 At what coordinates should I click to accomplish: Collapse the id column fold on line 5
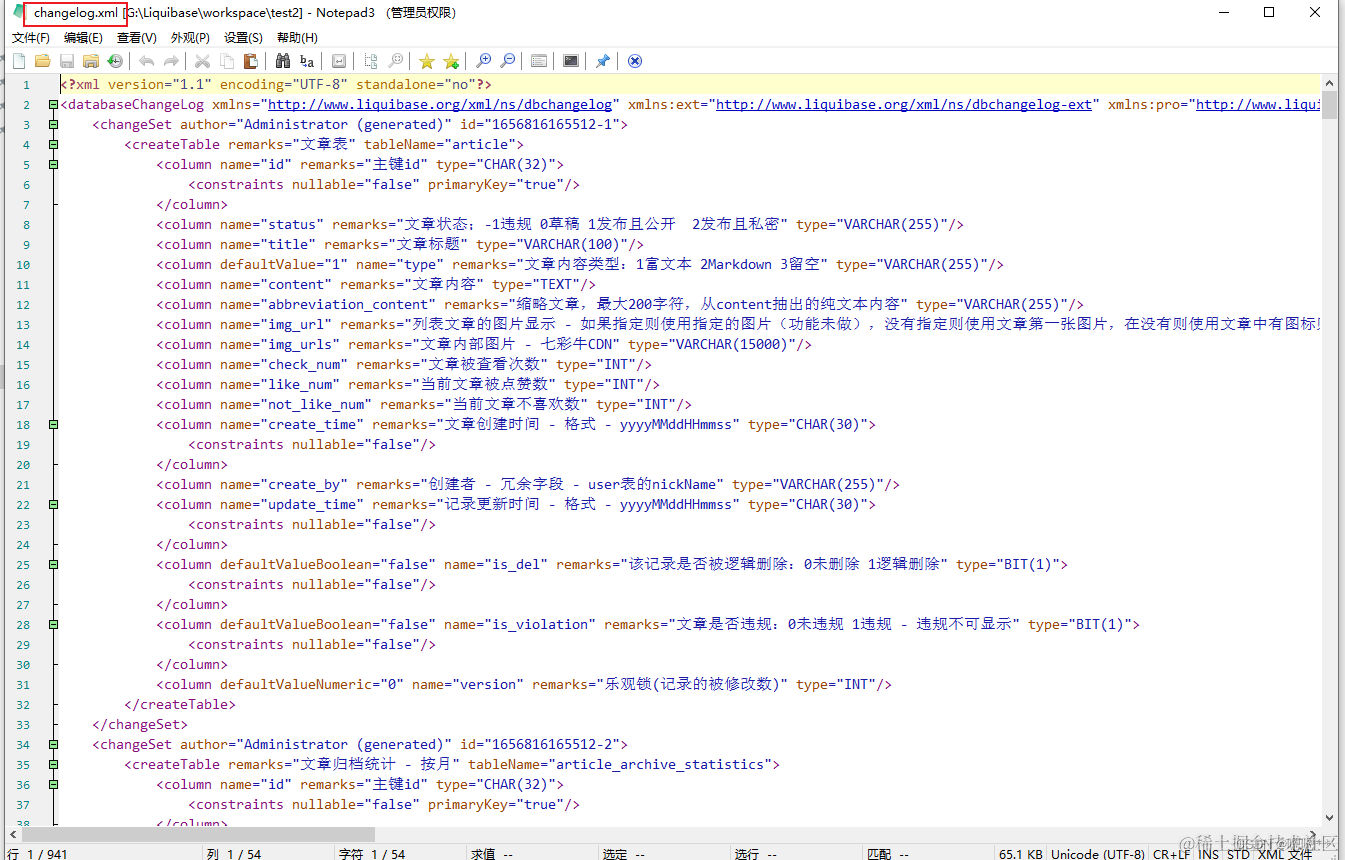coord(53,164)
